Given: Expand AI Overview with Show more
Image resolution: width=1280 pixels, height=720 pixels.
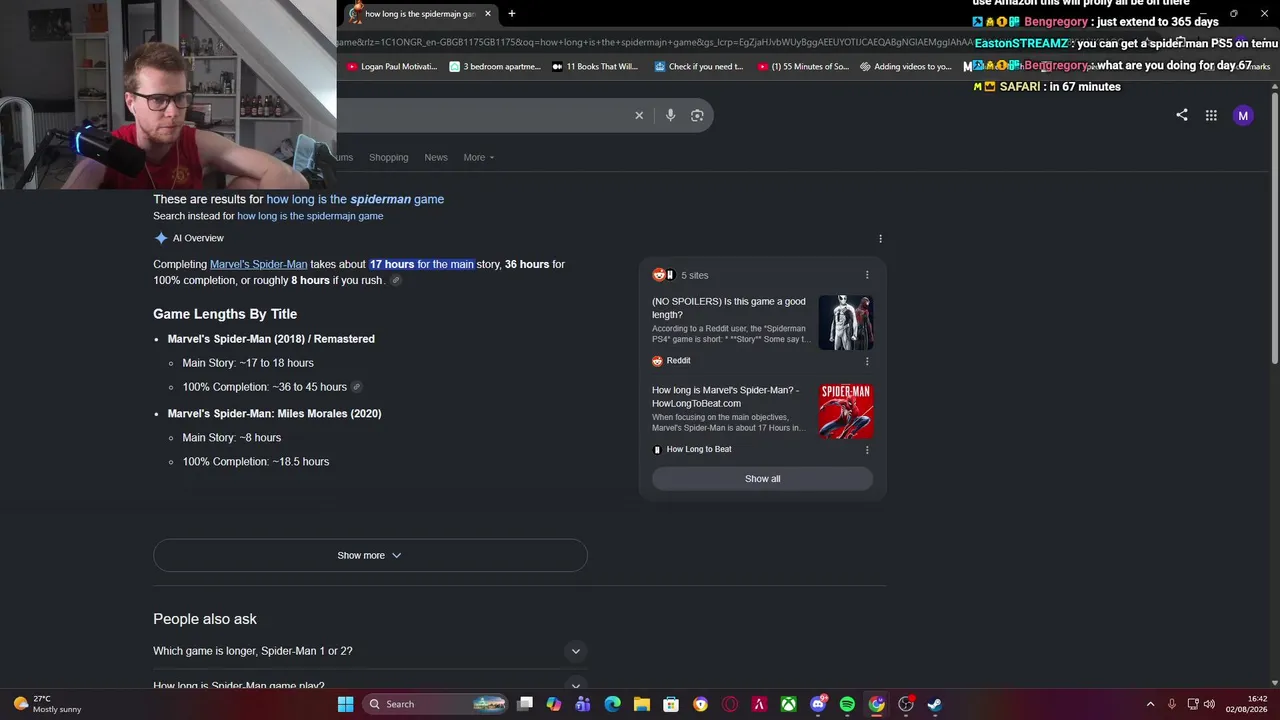Looking at the screenshot, I should pos(370,555).
